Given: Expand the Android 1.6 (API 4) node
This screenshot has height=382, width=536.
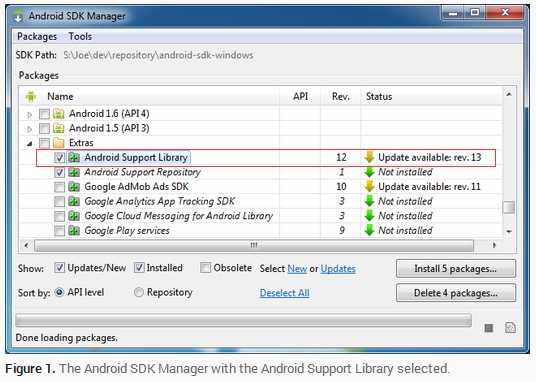Looking at the screenshot, I should [x=30, y=114].
